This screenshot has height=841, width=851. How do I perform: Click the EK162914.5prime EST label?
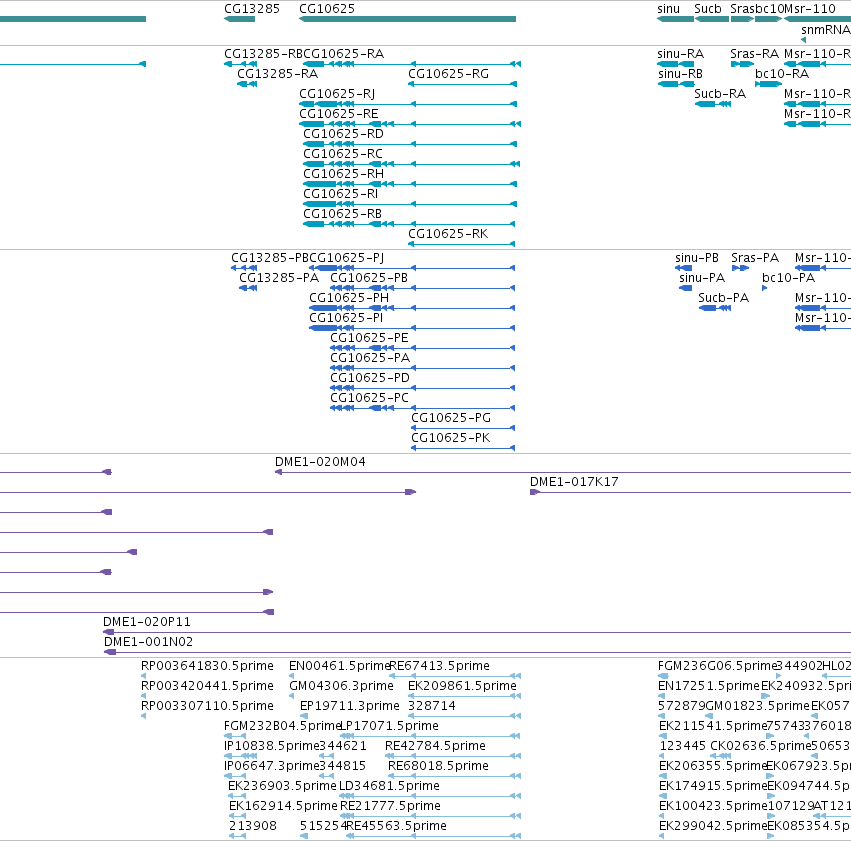(283, 806)
